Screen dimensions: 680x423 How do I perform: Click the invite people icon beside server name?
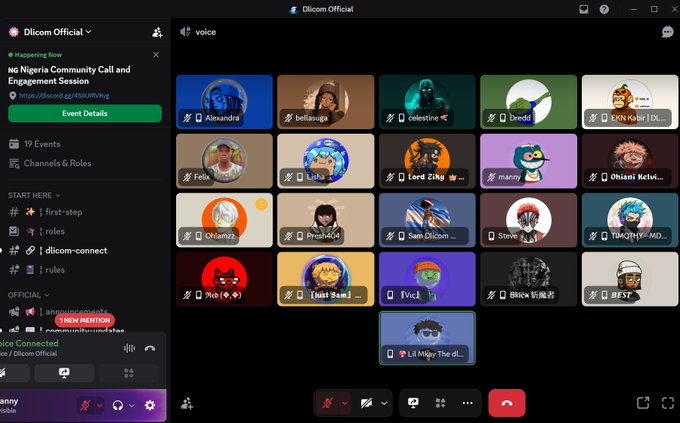click(x=157, y=32)
